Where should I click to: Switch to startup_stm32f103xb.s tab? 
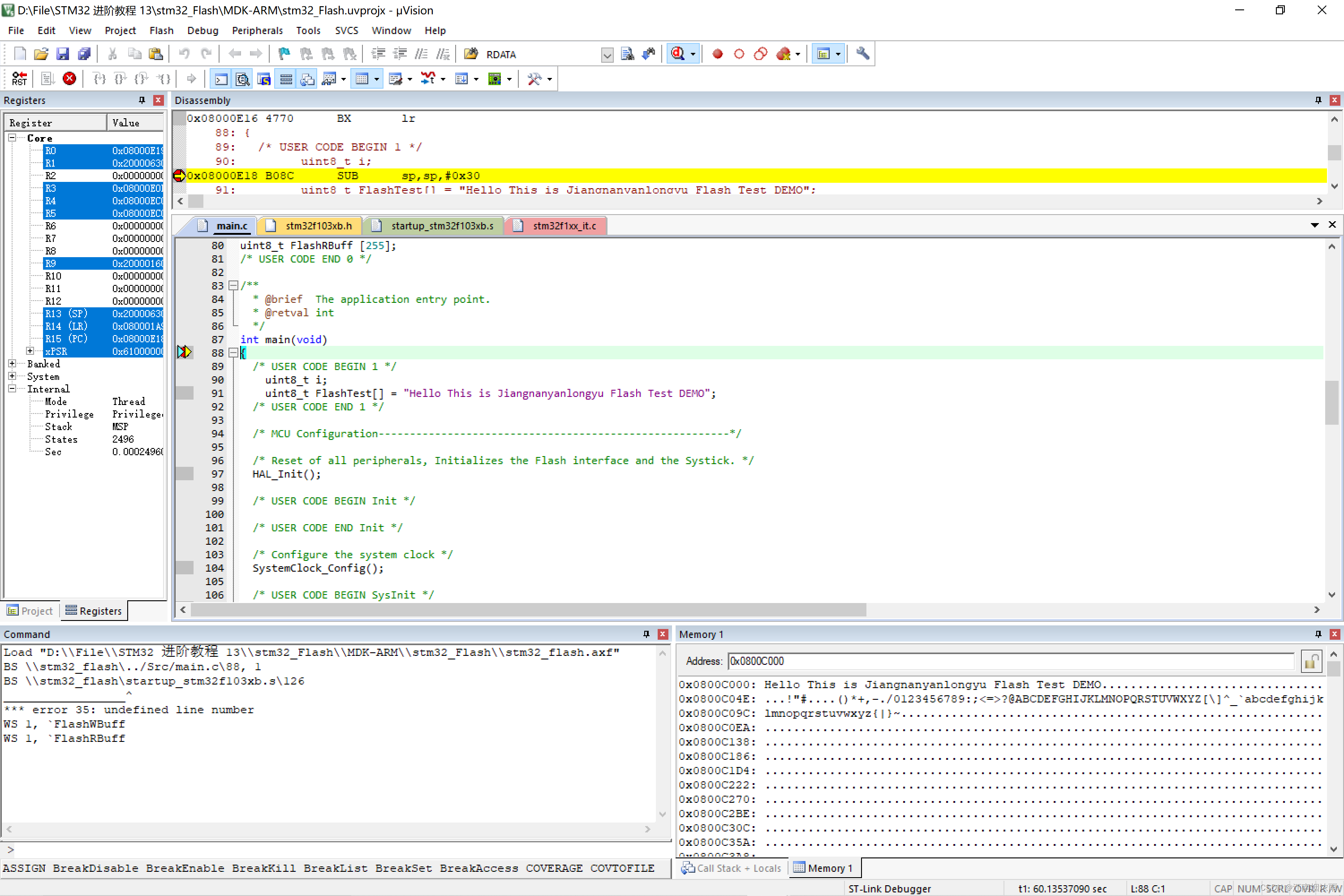(434, 226)
